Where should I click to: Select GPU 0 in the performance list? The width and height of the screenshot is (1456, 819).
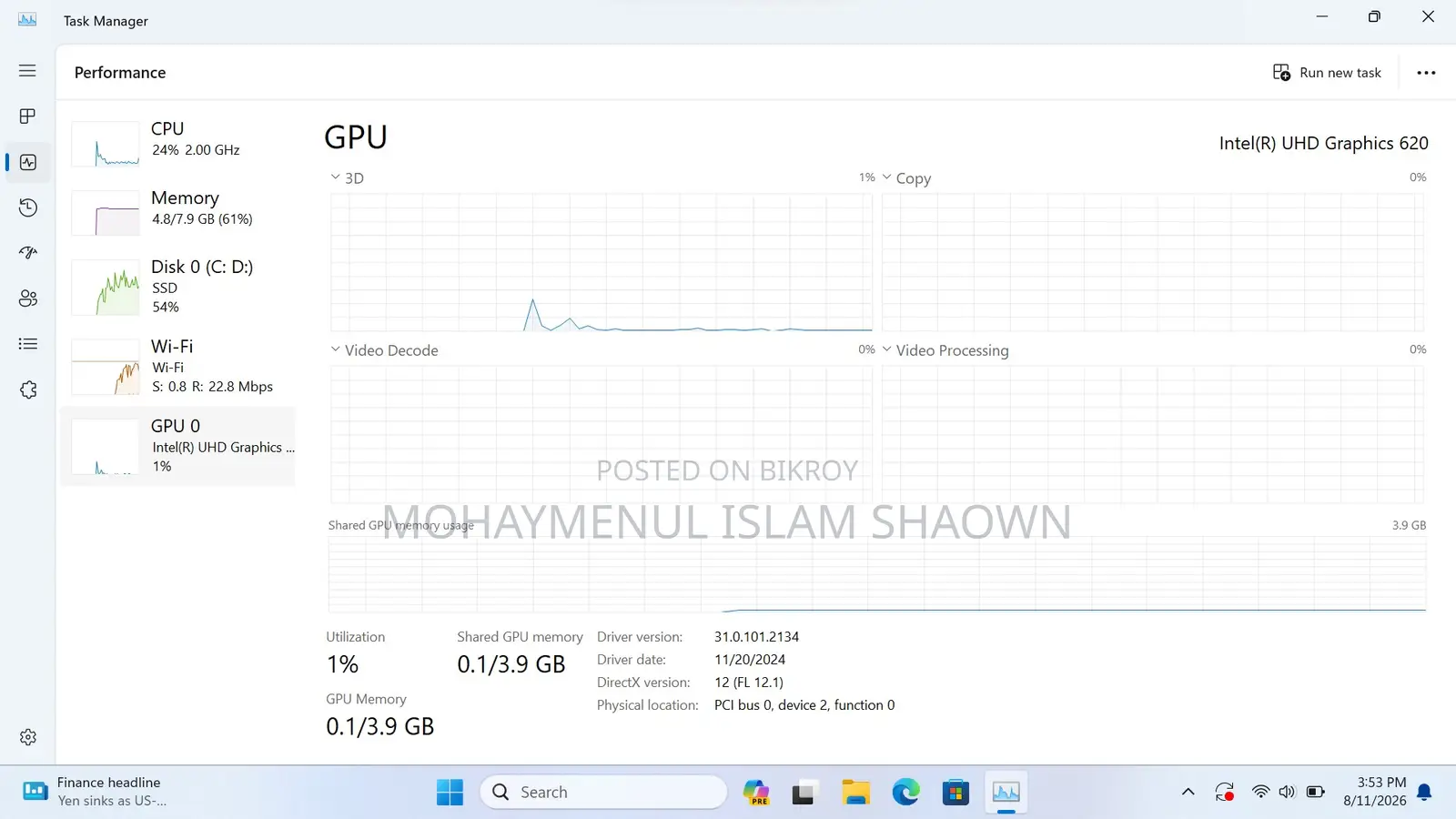coord(178,446)
